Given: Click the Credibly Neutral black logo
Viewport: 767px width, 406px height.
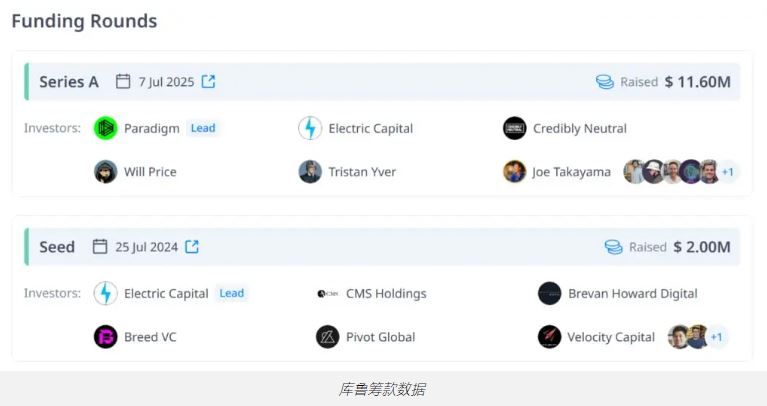Looking at the screenshot, I should click(515, 128).
